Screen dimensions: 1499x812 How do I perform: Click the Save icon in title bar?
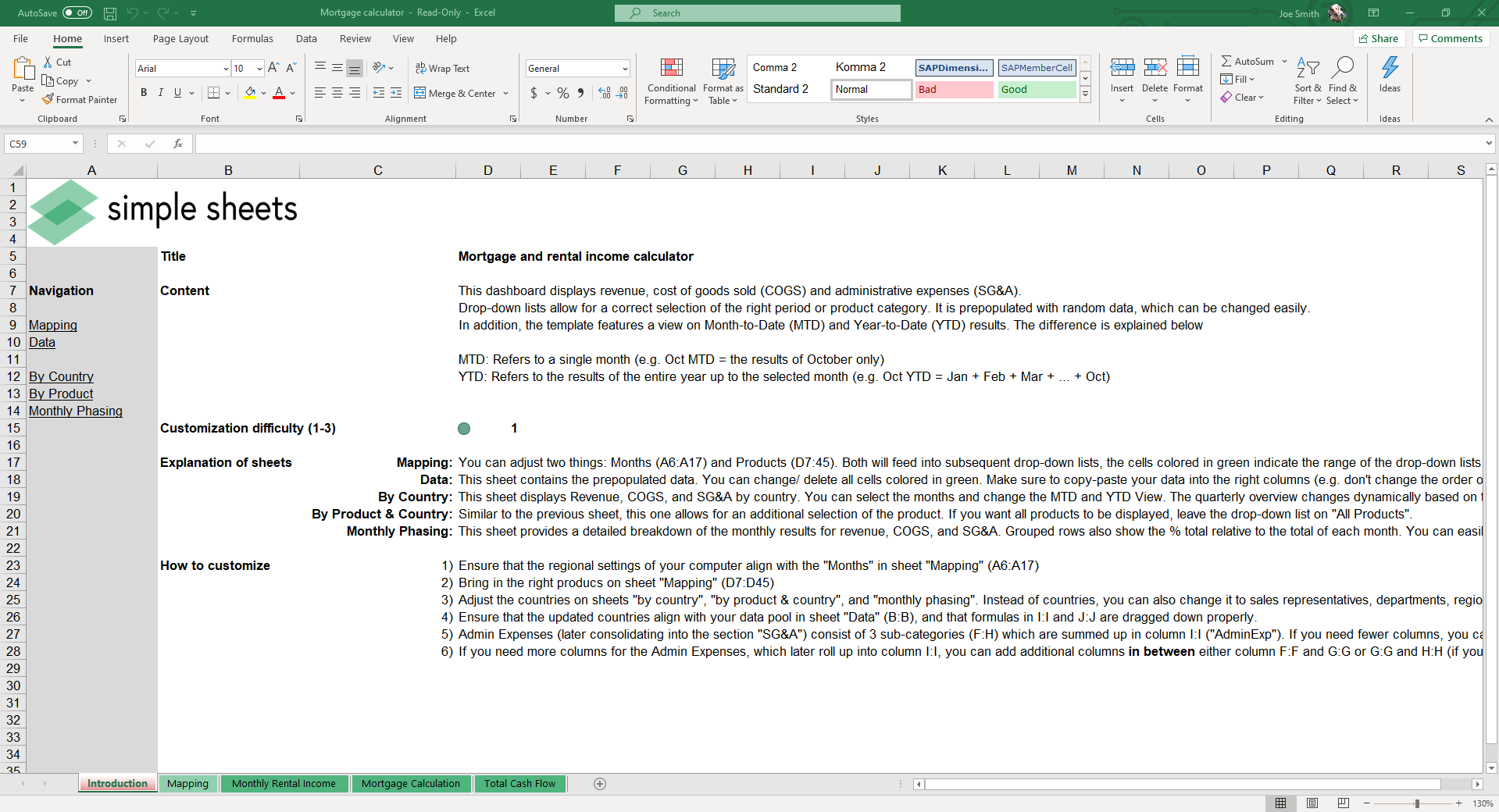[110, 13]
